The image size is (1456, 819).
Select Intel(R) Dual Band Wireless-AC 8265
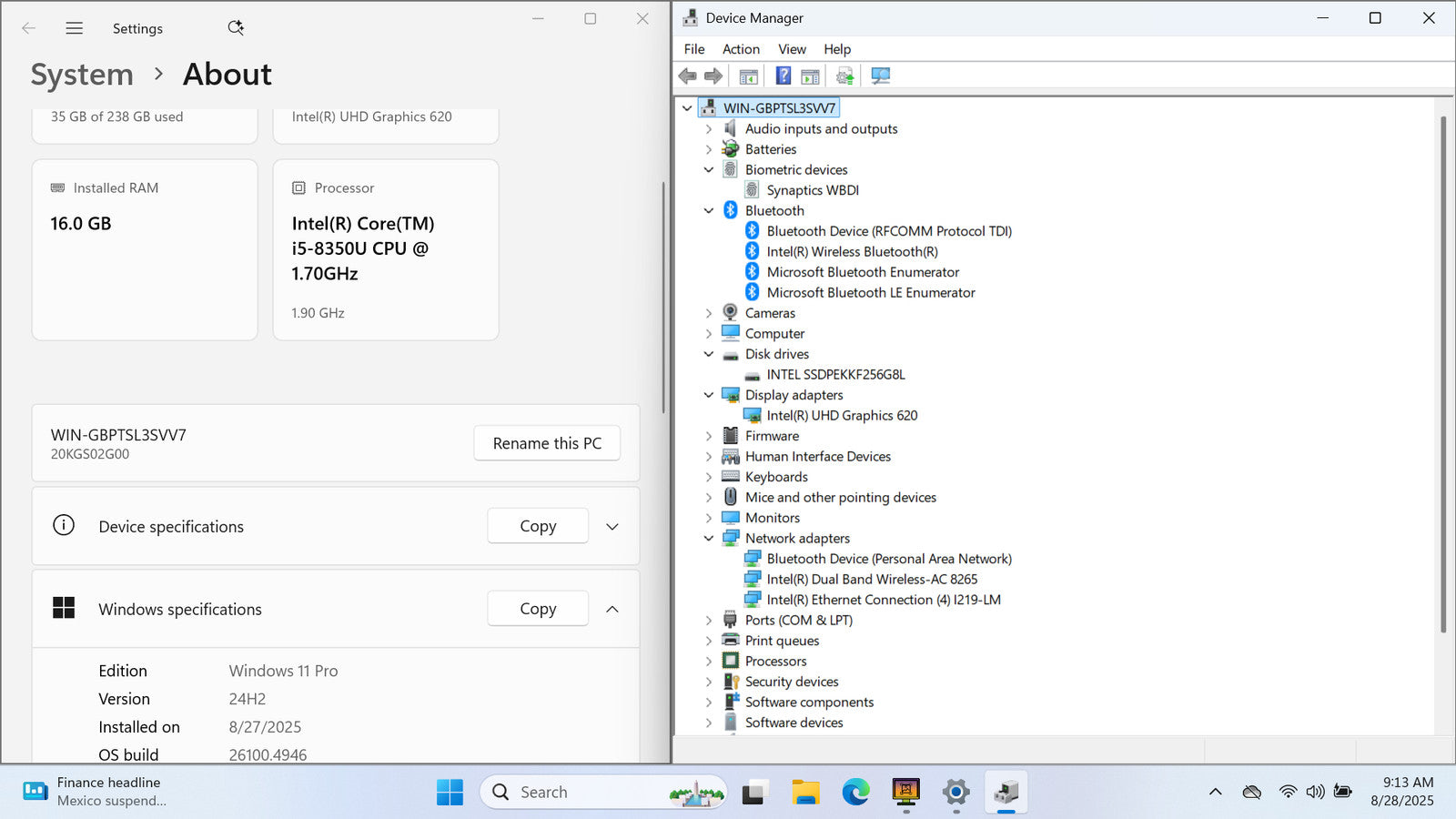(x=872, y=579)
